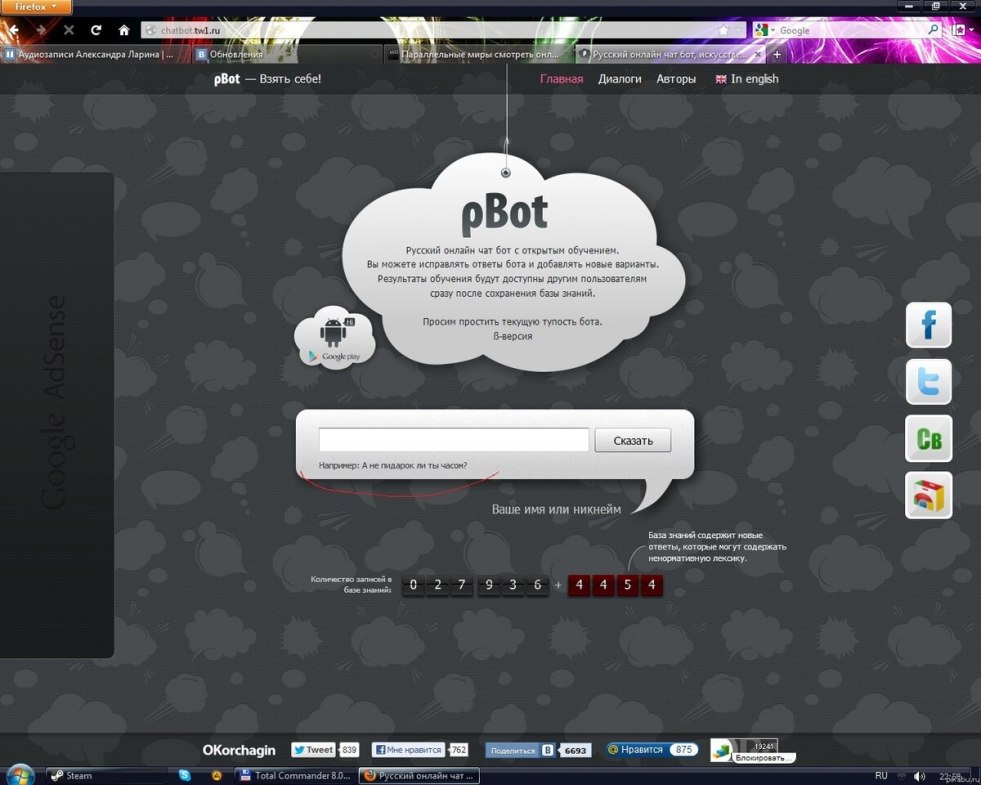Viewport: 981px width, 785px height.
Task: Click the Facebook icon in right sidebar
Action: [x=928, y=325]
